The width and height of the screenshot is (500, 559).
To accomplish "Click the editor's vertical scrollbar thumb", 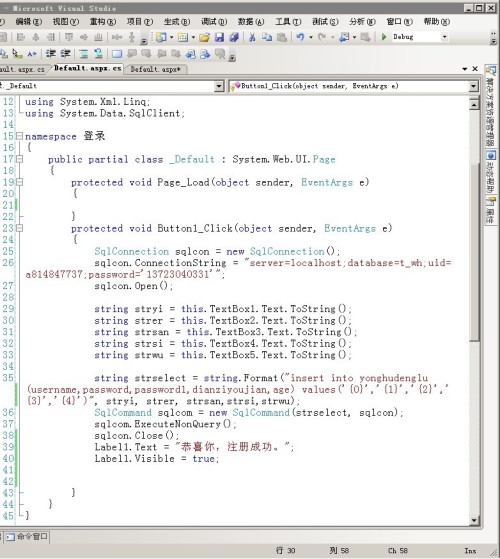I will (x=474, y=252).
